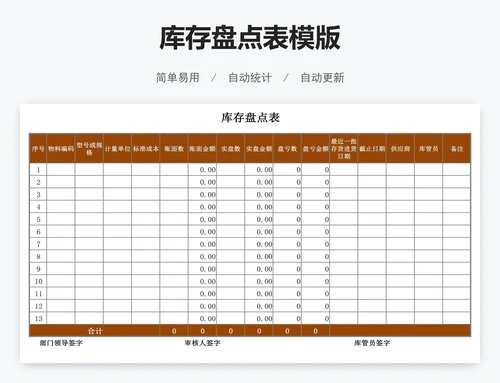Image resolution: width=500 pixels, height=383 pixels.
Task: Select the 型号或规格 column header
Action: (89, 149)
